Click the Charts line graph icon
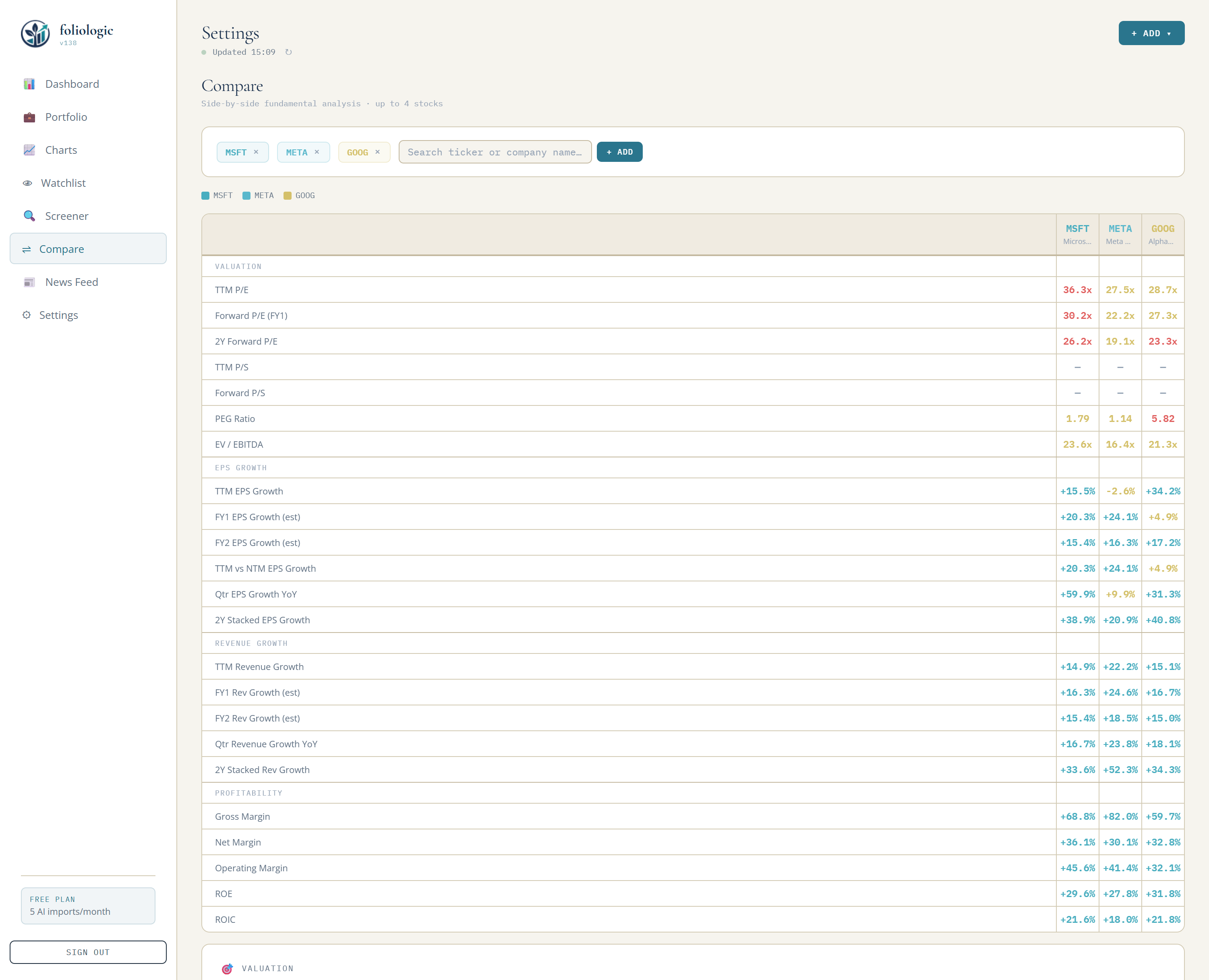This screenshot has width=1209, height=980. click(x=29, y=150)
